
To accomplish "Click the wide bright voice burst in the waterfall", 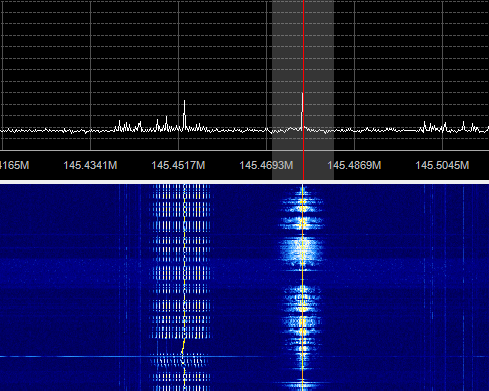I will point(302,250).
